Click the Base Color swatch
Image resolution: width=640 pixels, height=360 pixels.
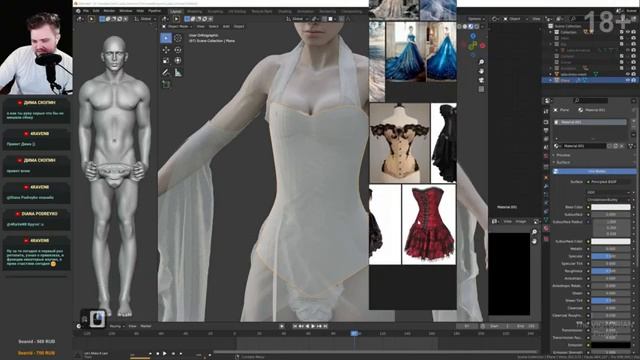coord(611,207)
